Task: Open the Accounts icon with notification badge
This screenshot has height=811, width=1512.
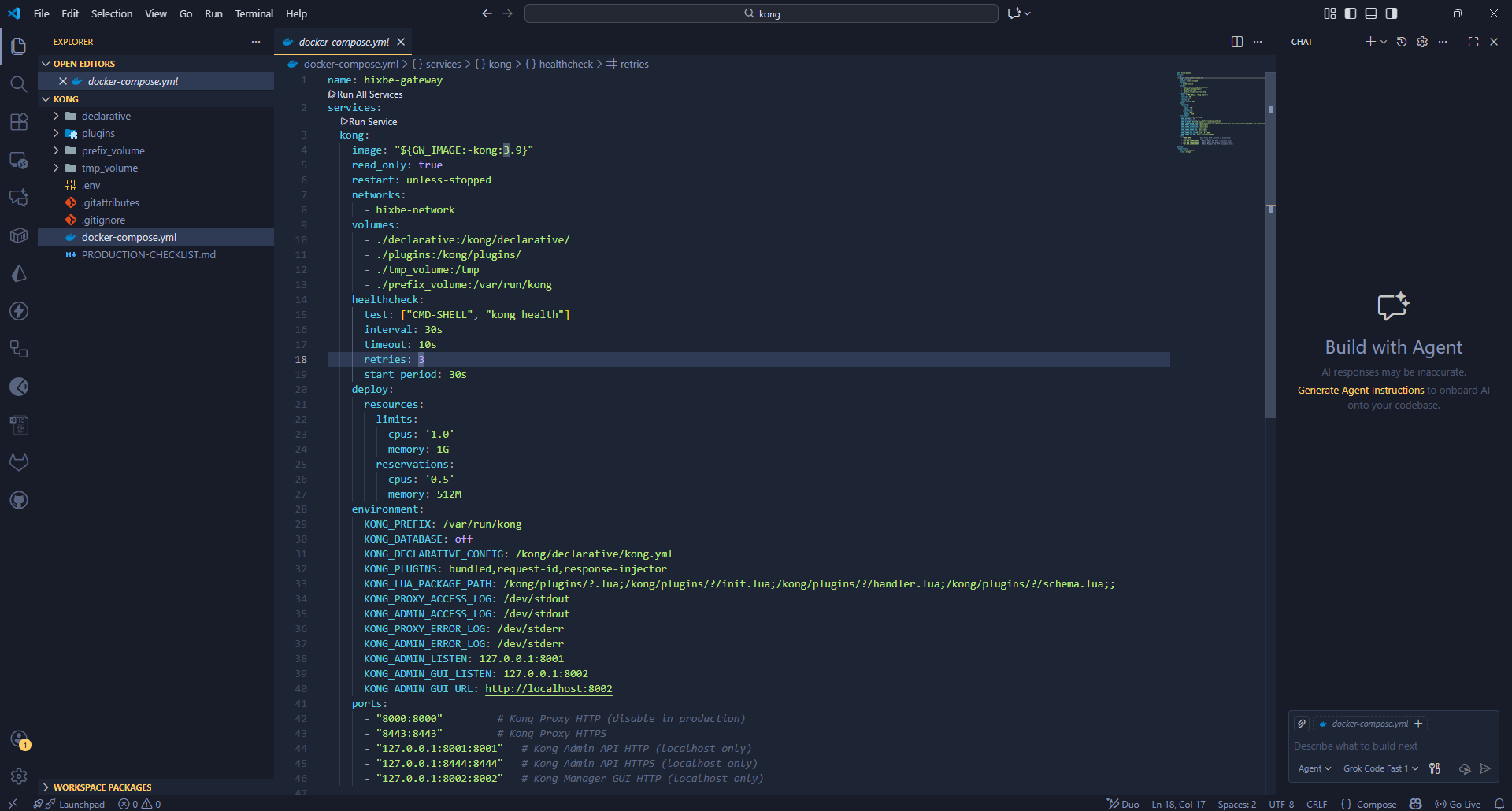Action: tap(19, 739)
